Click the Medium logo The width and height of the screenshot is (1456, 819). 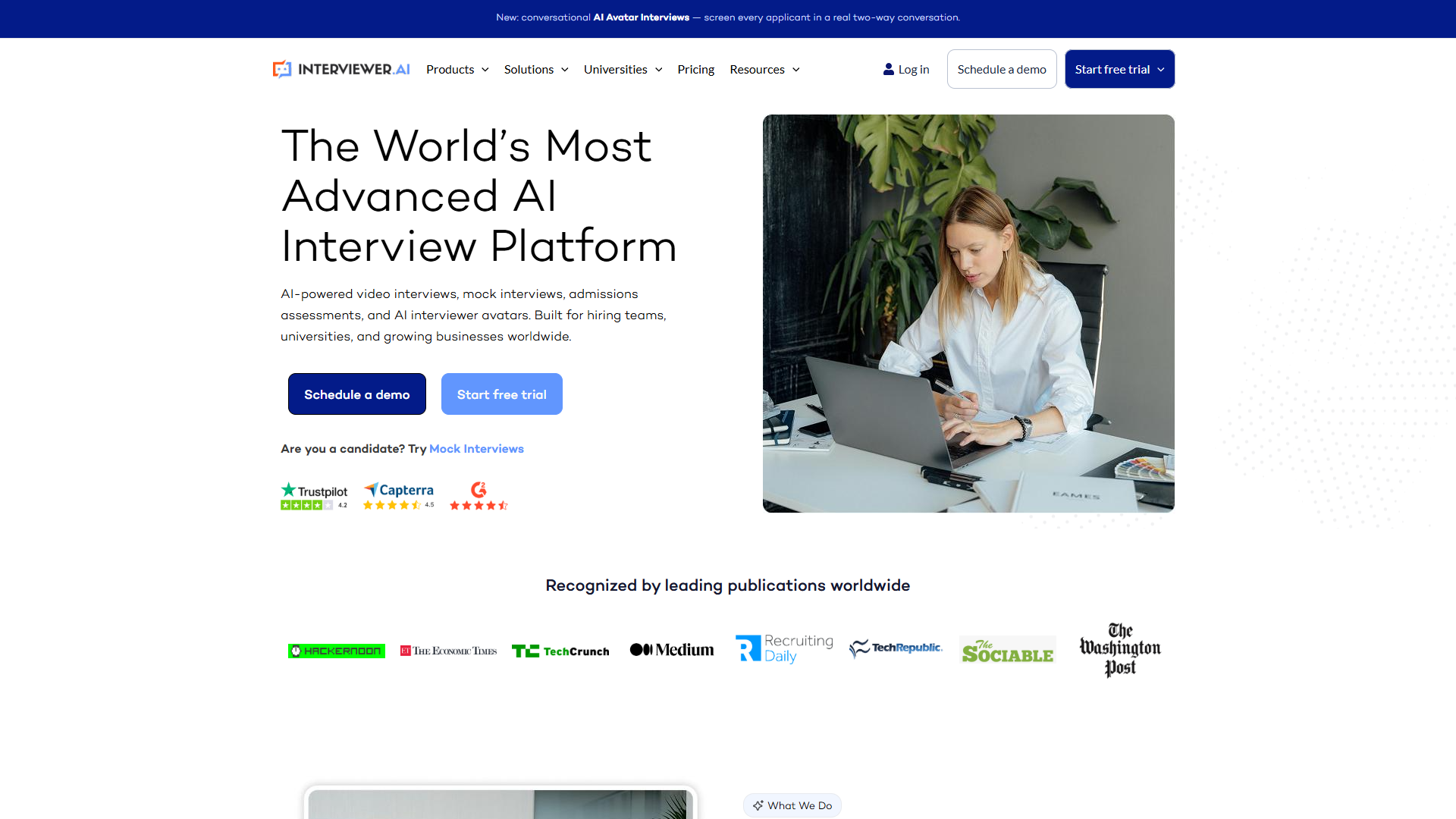672,650
